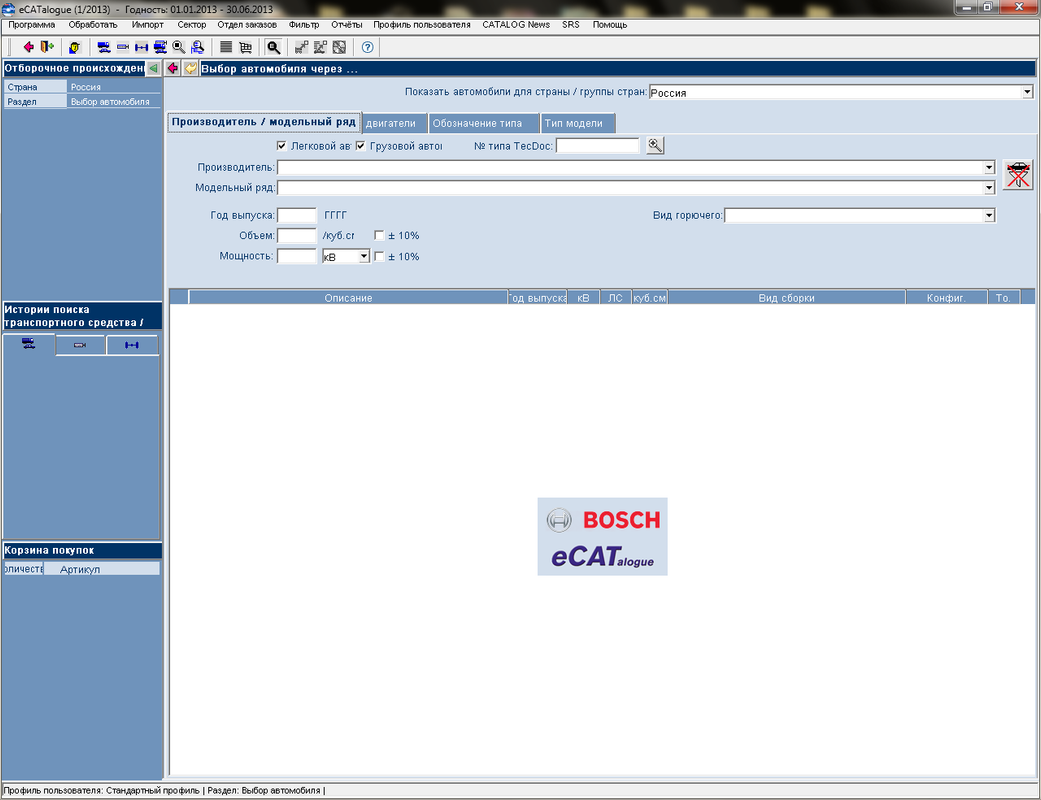Click the pink back arrow in the main toolbar
Screen dimensions: 1041x800
[x=28, y=47]
